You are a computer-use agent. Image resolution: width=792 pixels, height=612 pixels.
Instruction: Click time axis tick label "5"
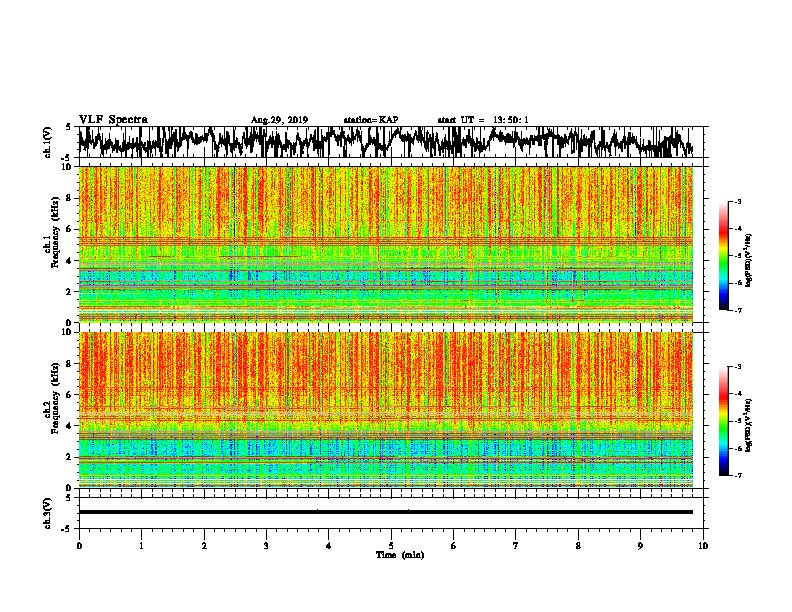[x=391, y=546]
